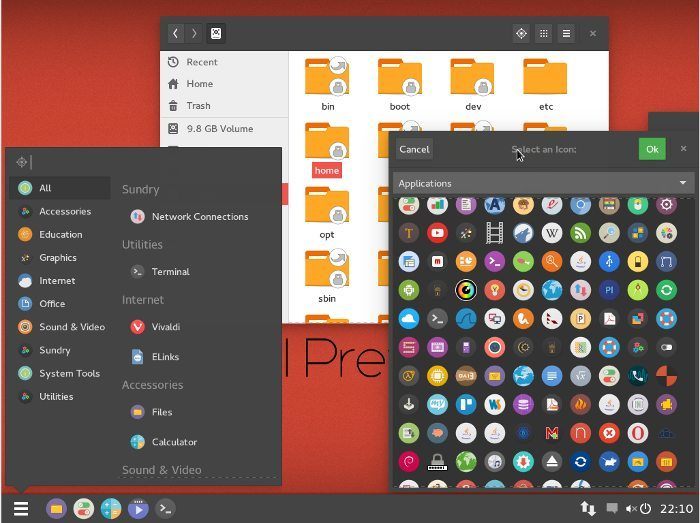Select the film strip icon
This screenshot has width=700, height=523.
[x=494, y=232]
